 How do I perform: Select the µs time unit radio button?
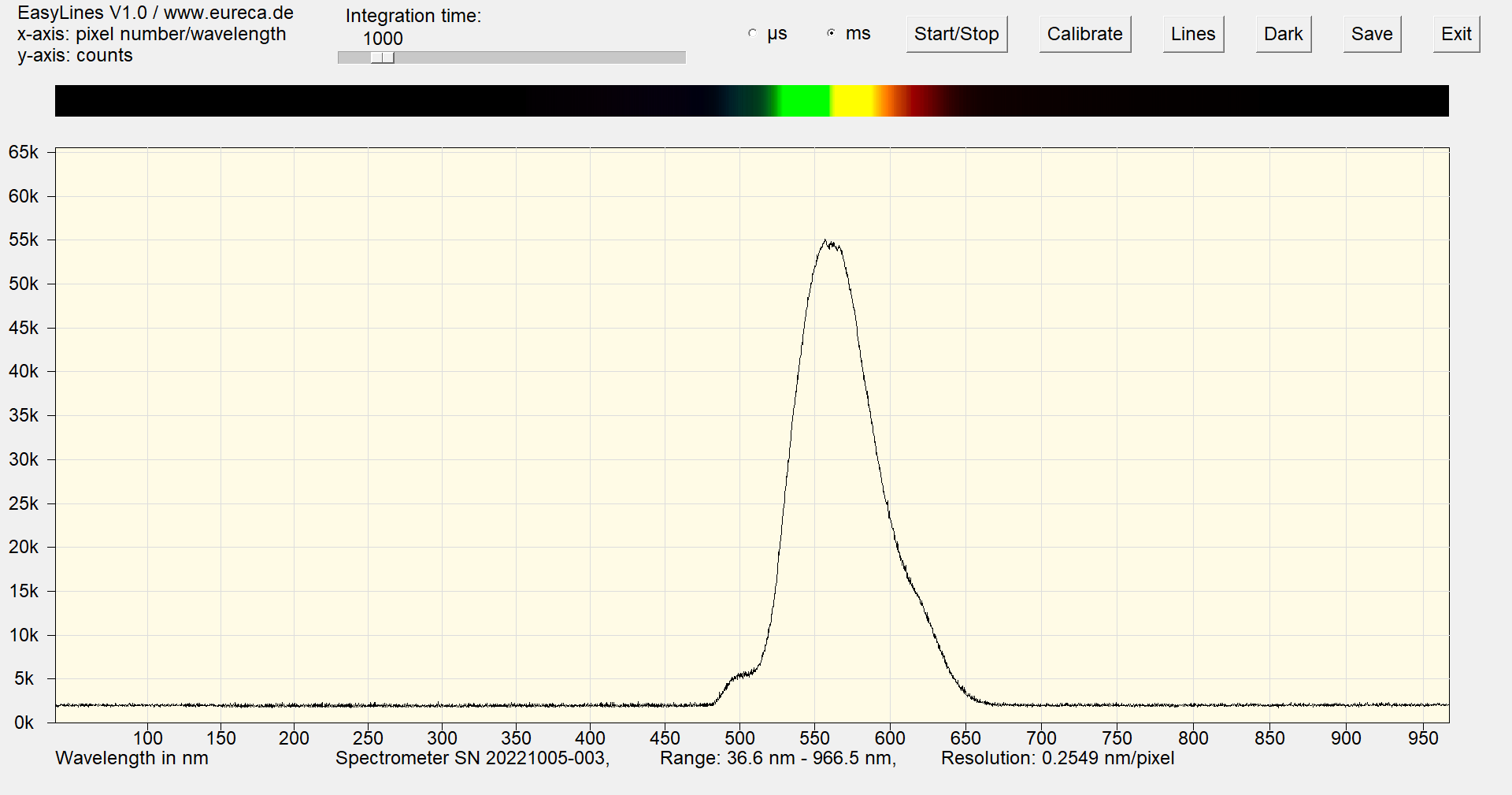pyautogui.click(x=752, y=34)
